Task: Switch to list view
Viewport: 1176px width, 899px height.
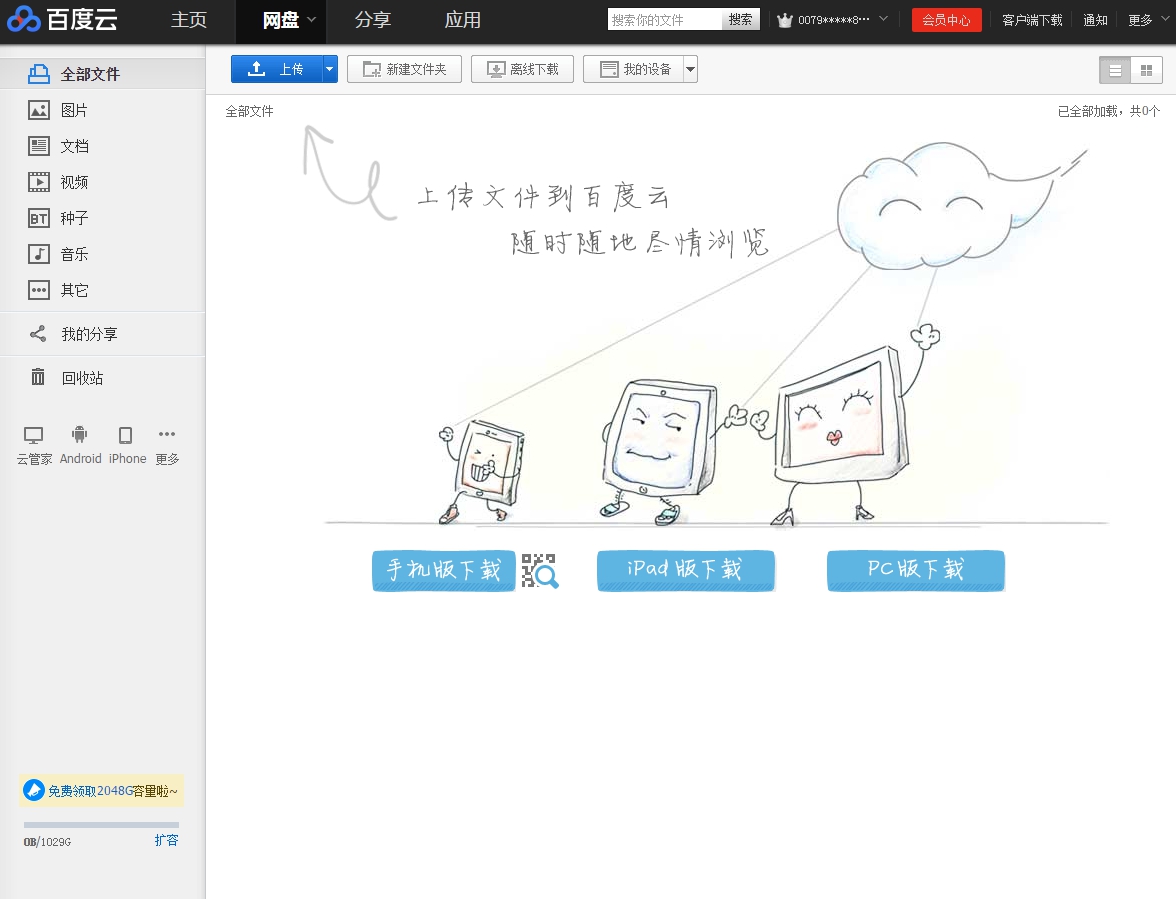Action: click(1115, 70)
